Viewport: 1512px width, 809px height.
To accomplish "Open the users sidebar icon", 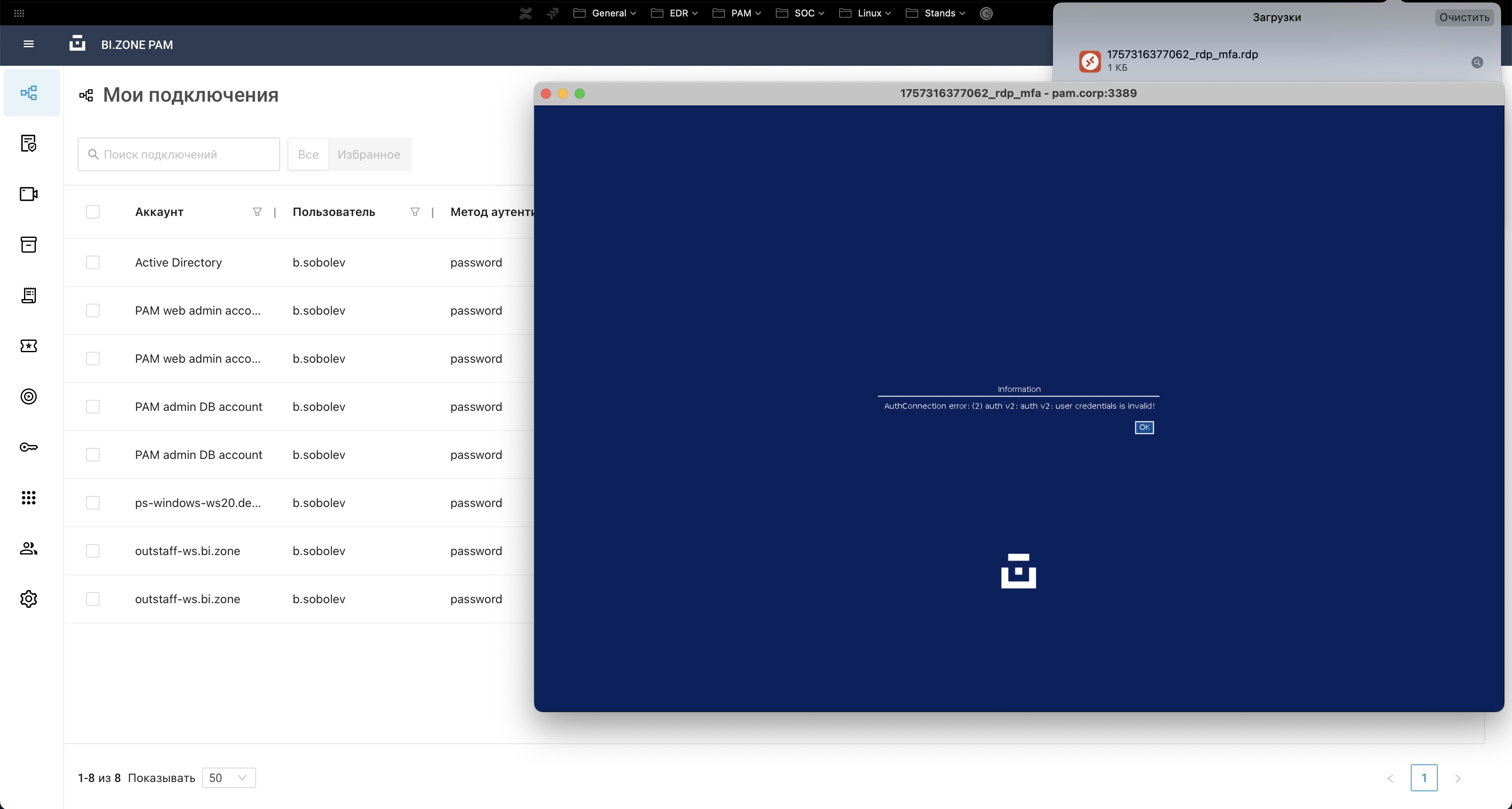I will point(29,548).
